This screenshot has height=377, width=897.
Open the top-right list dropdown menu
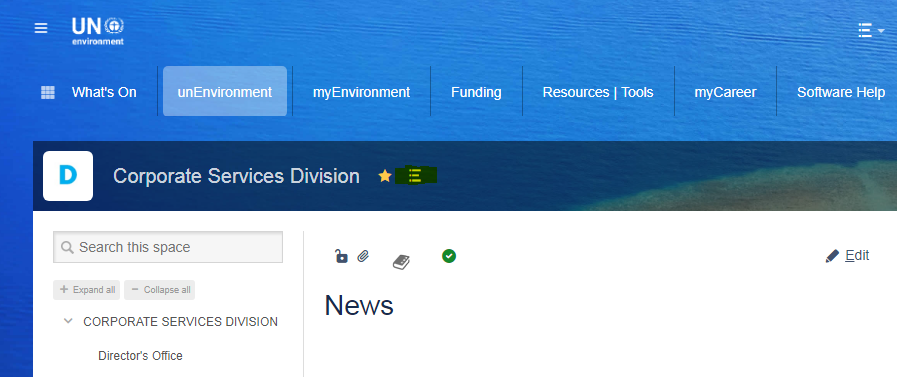(871, 30)
